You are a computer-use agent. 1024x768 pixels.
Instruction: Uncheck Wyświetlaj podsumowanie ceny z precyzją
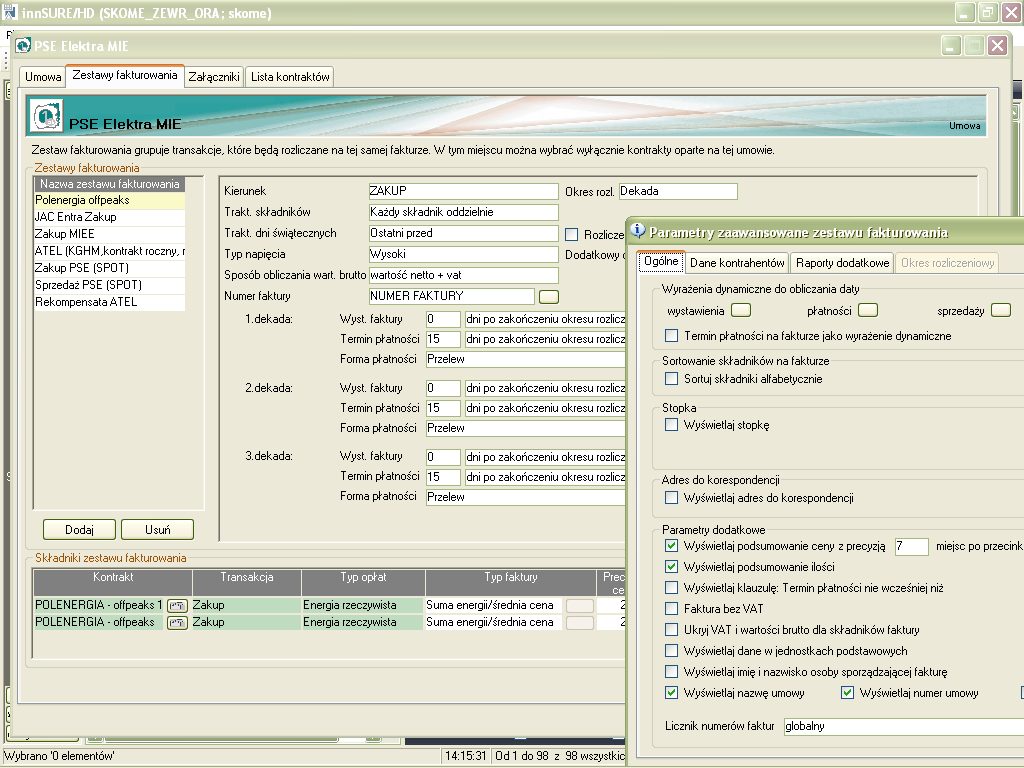pyautogui.click(x=671, y=545)
